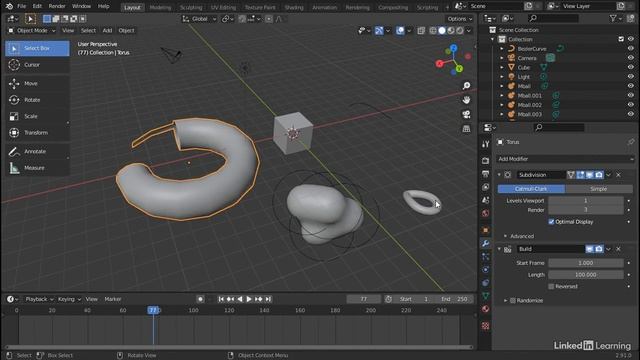Collapse the Subdivision modifier panel
Screen dimensions: 640x360
tap(499, 175)
